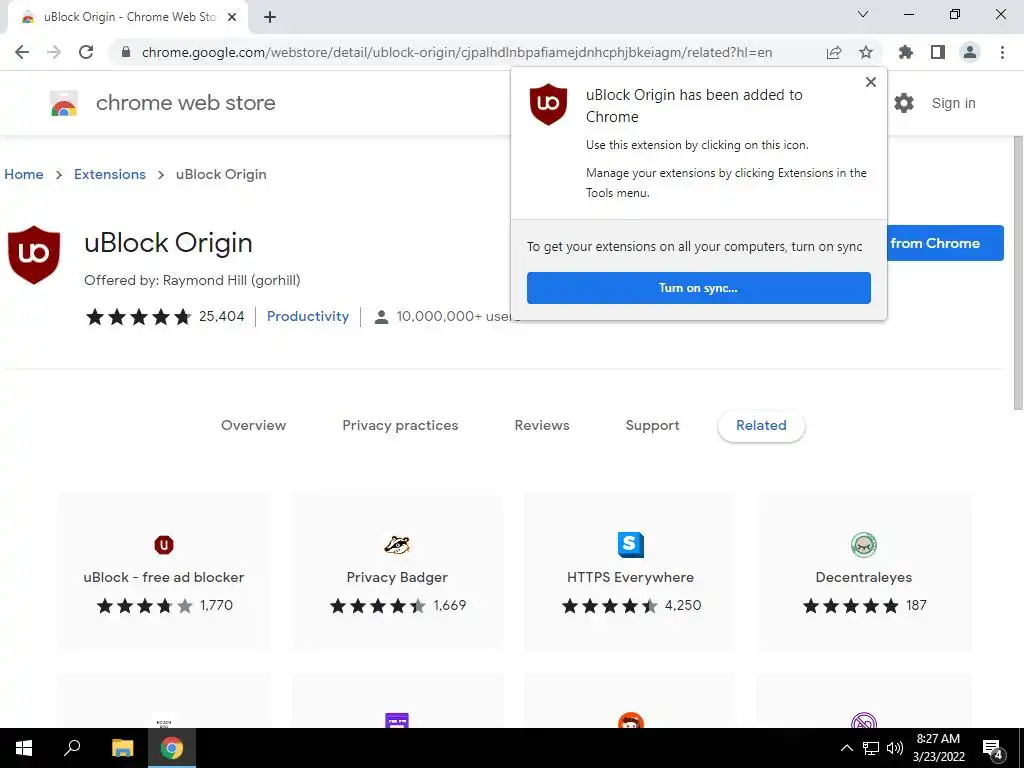Viewport: 1024px width, 768px height.
Task: Dismiss the extension added popup
Action: pyautogui.click(x=871, y=82)
